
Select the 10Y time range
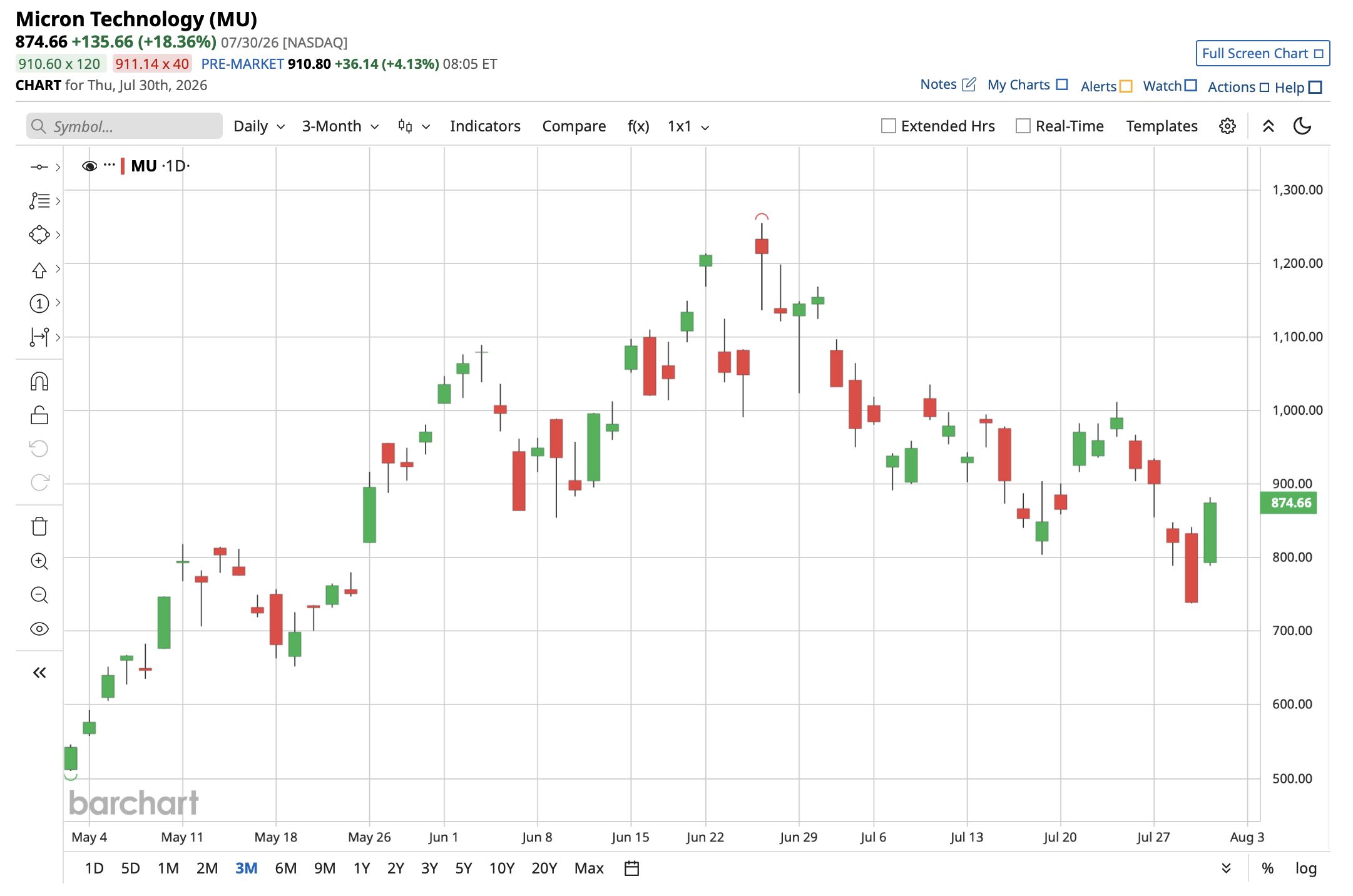point(501,868)
